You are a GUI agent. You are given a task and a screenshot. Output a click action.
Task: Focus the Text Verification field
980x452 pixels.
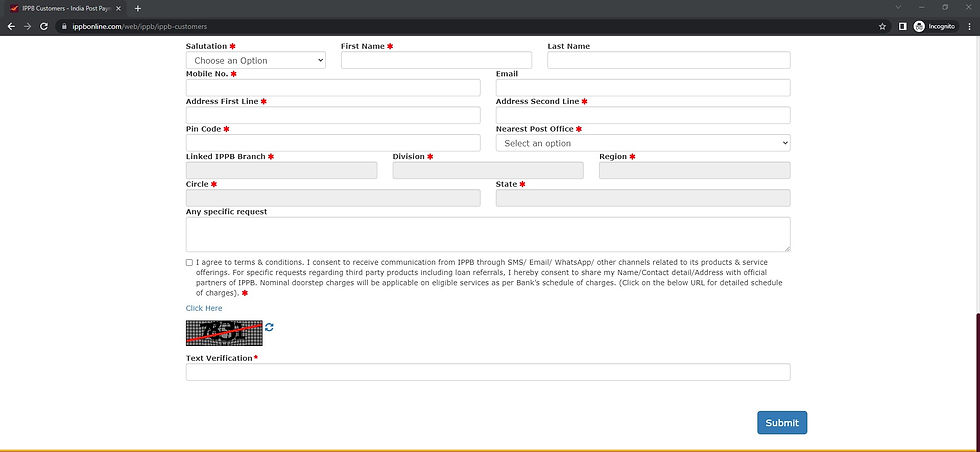[x=488, y=372]
